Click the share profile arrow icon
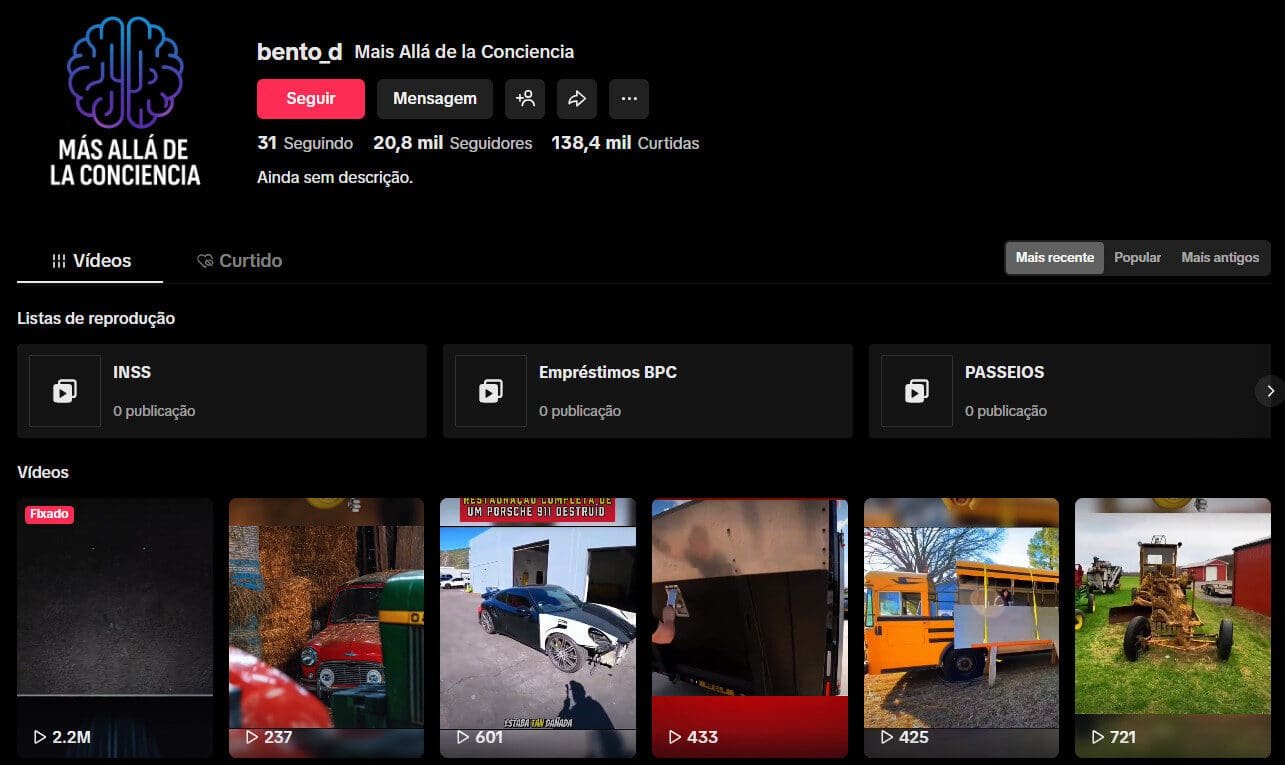Image resolution: width=1285 pixels, height=765 pixels. [x=576, y=98]
